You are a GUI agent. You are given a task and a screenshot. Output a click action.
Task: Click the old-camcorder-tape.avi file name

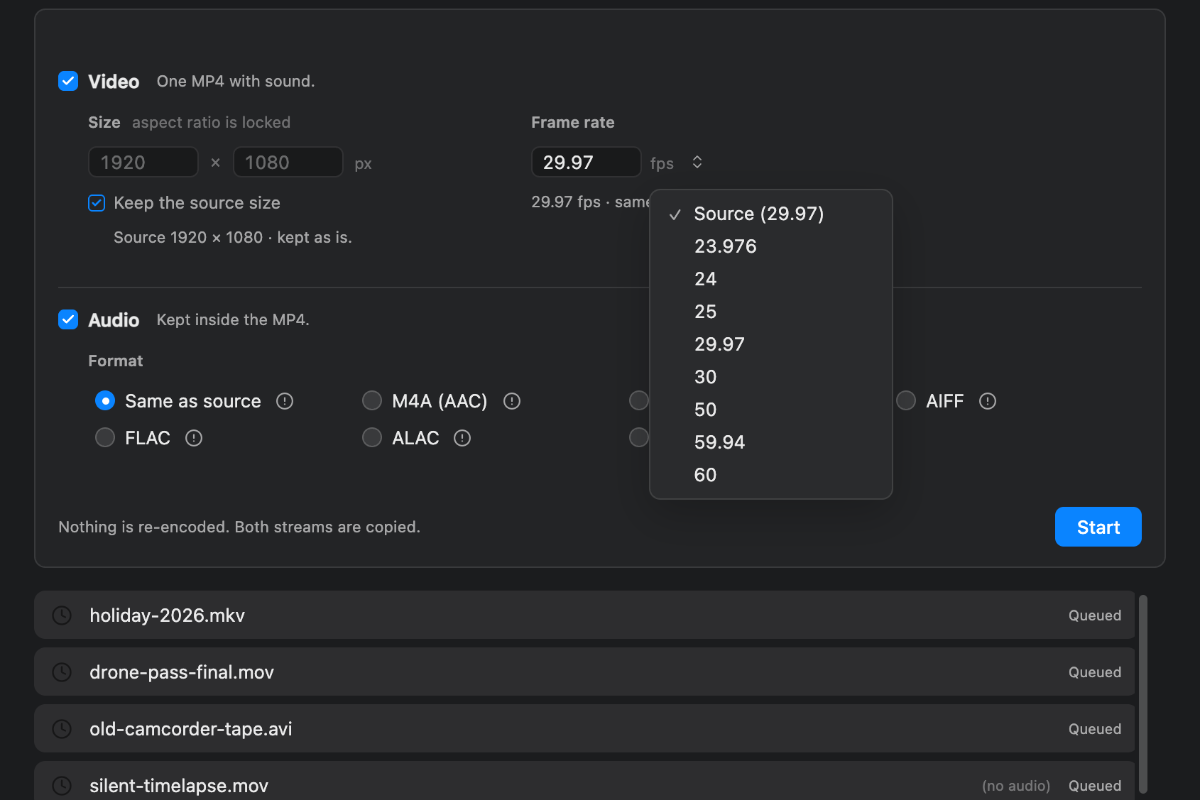(x=191, y=729)
